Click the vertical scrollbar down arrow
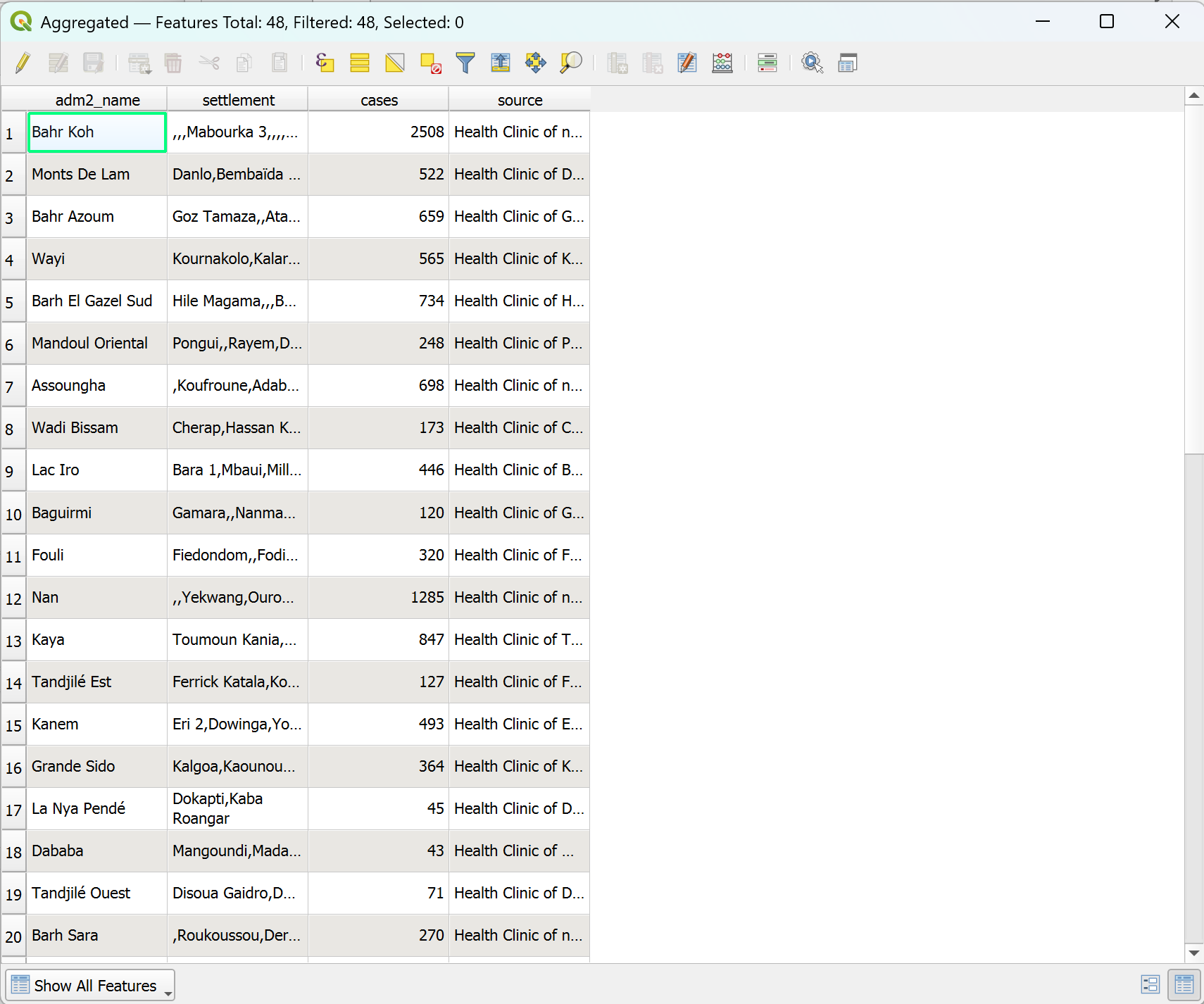The height and width of the screenshot is (1004, 1204). click(x=1193, y=953)
